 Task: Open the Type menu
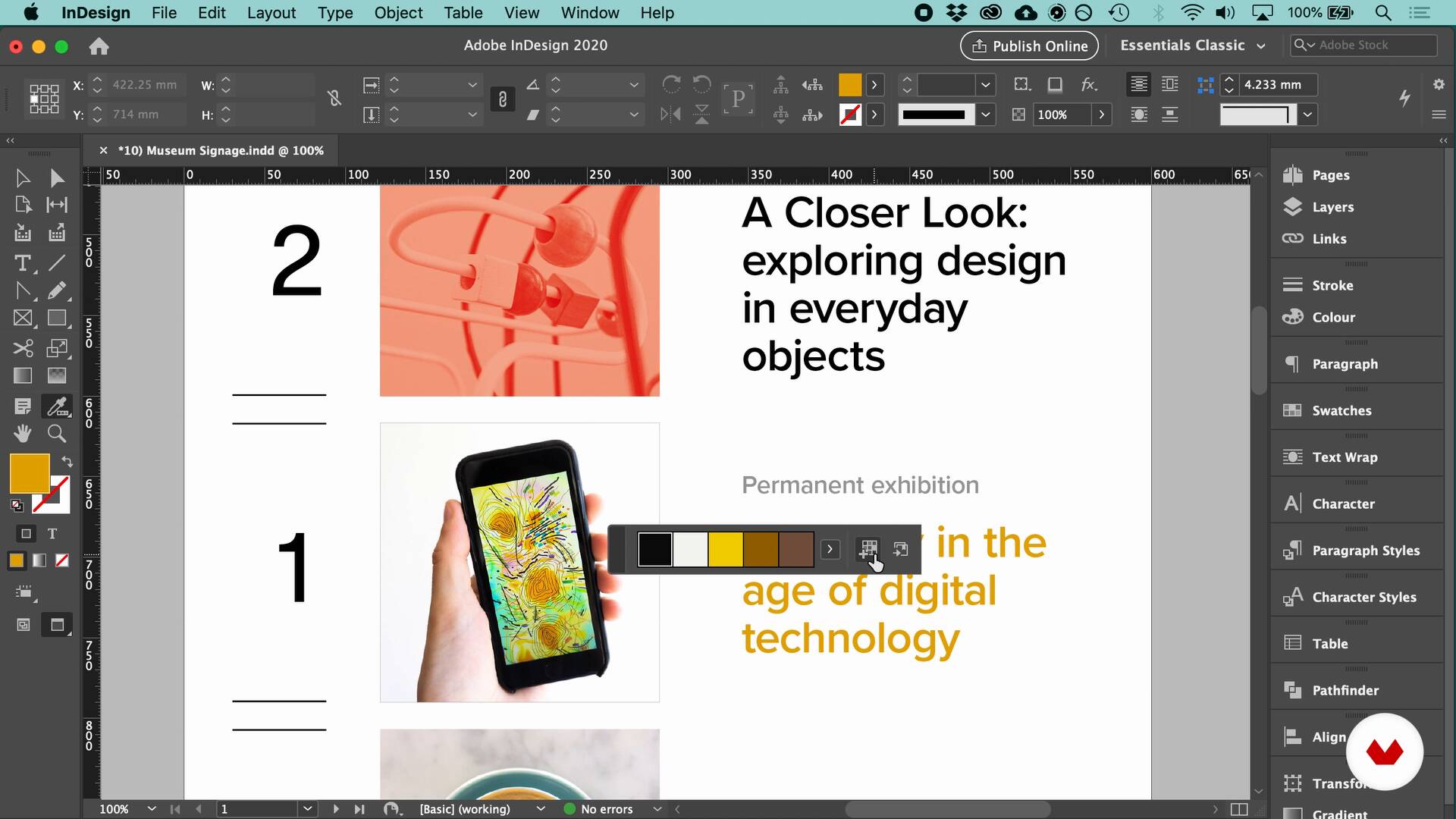point(335,13)
